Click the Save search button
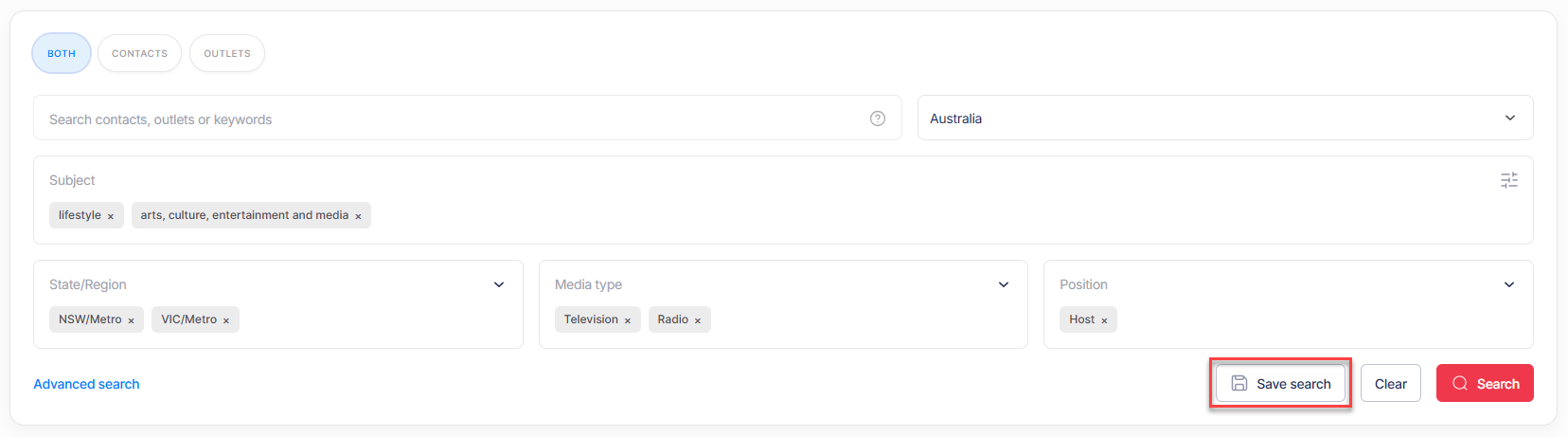1568x437 pixels. point(1280,383)
